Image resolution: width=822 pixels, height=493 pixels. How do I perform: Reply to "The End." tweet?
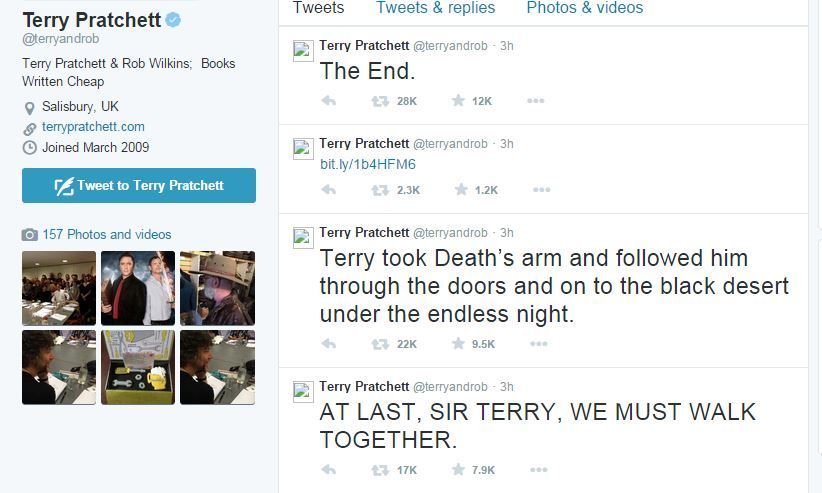pyautogui.click(x=328, y=101)
